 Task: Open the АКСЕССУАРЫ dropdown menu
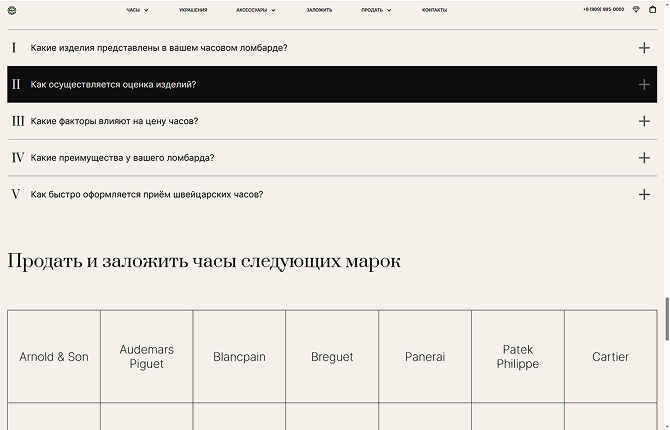tap(256, 10)
